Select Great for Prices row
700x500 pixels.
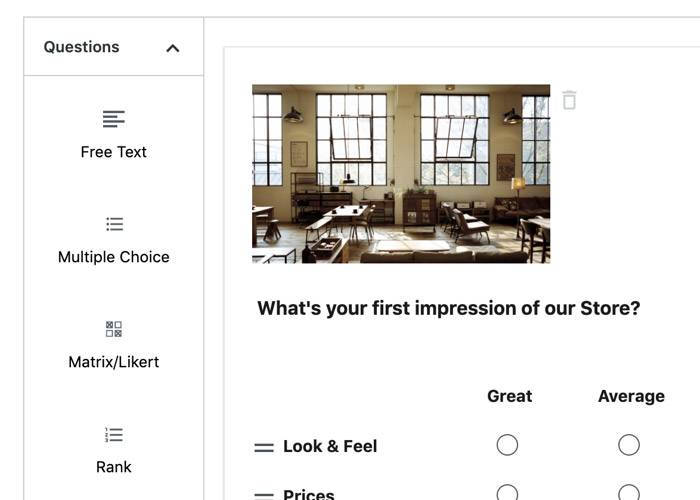508,494
